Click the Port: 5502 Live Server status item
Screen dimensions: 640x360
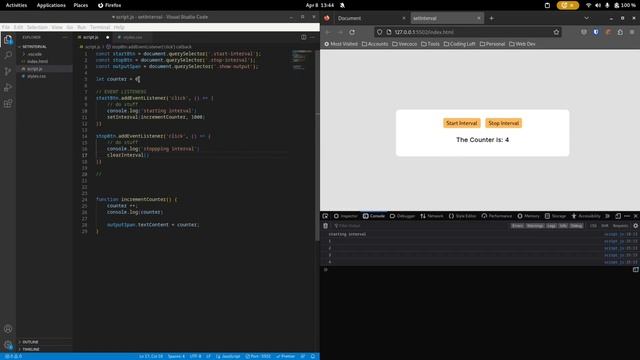coord(258,356)
